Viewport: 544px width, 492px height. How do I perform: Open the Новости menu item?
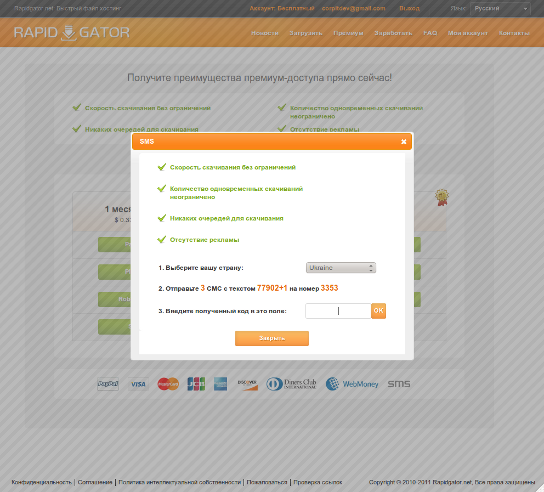pyautogui.click(x=265, y=33)
